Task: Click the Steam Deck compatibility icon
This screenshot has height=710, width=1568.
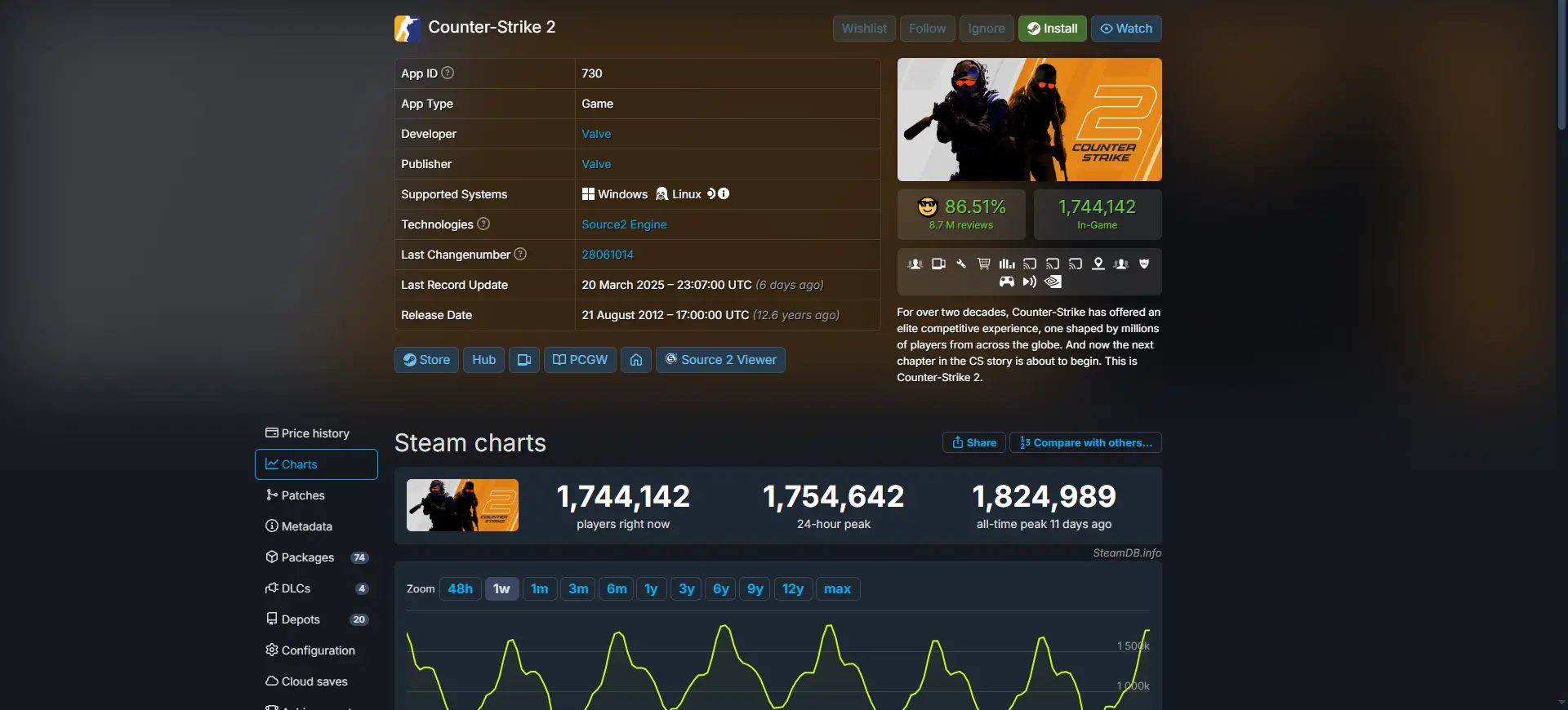Action: [x=711, y=193]
